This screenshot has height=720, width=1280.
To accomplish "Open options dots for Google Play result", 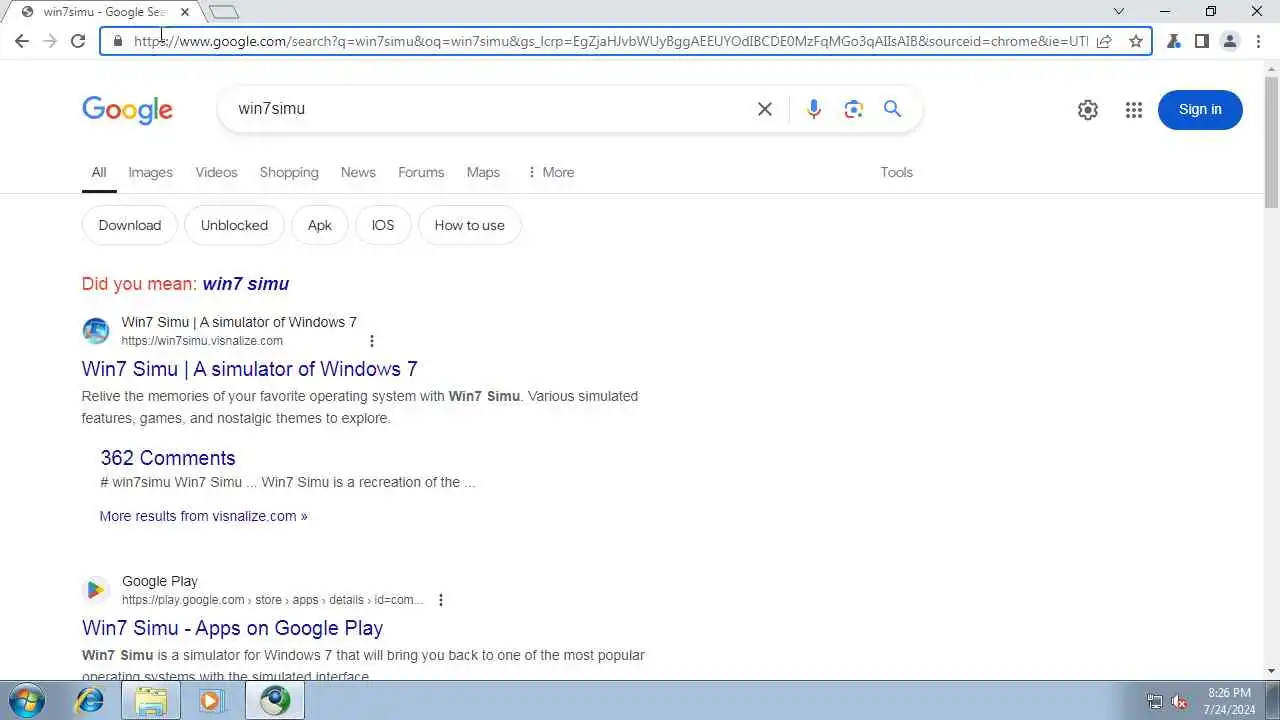I will pos(440,600).
